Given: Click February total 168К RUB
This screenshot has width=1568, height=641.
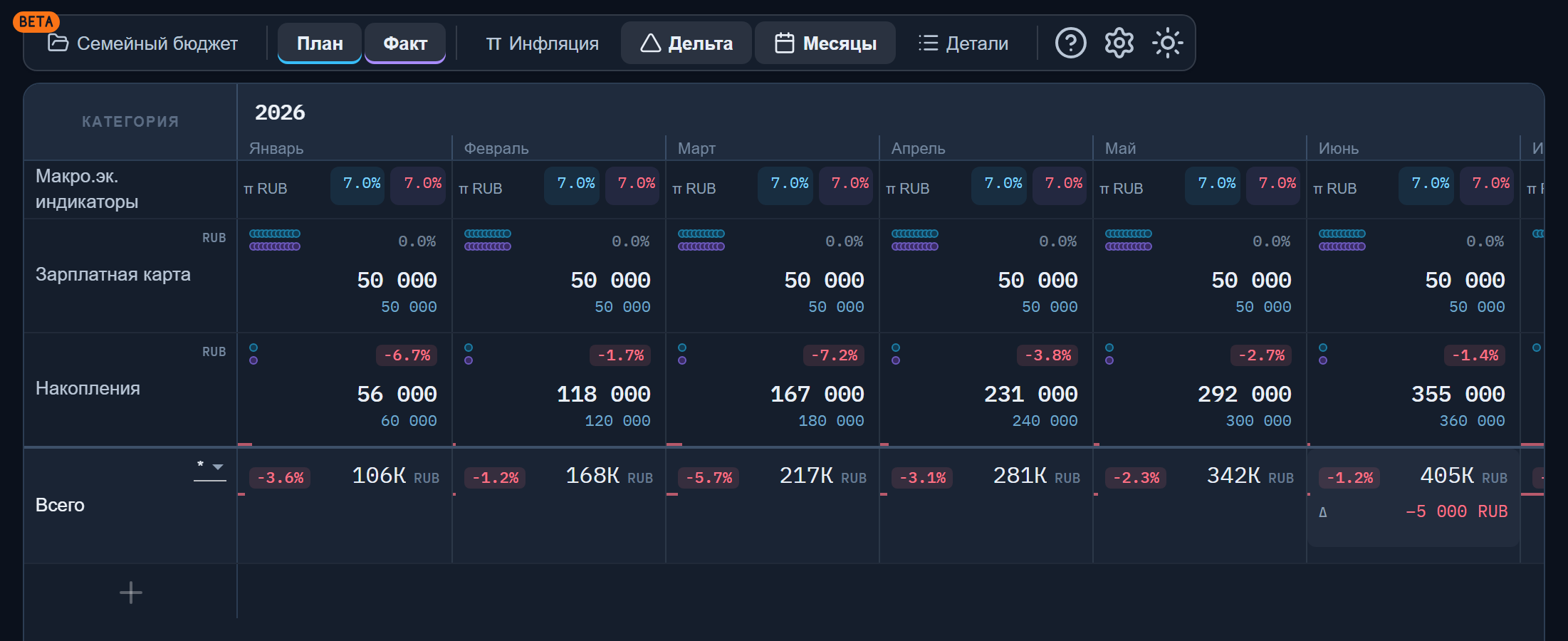Looking at the screenshot, I should point(609,476).
